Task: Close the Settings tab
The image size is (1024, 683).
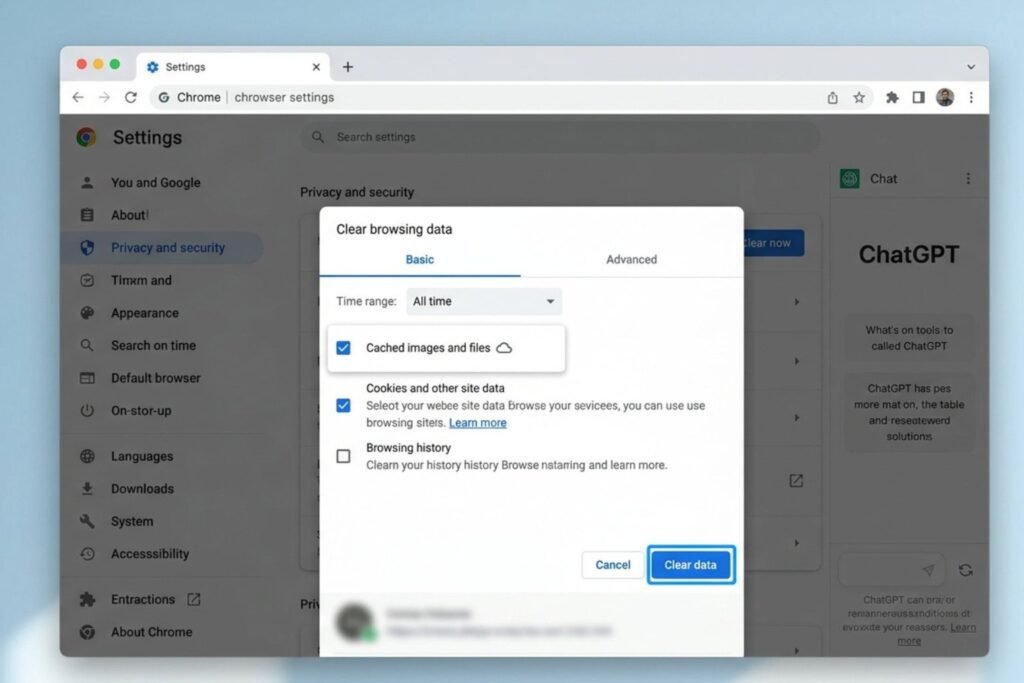Action: pyautogui.click(x=316, y=67)
